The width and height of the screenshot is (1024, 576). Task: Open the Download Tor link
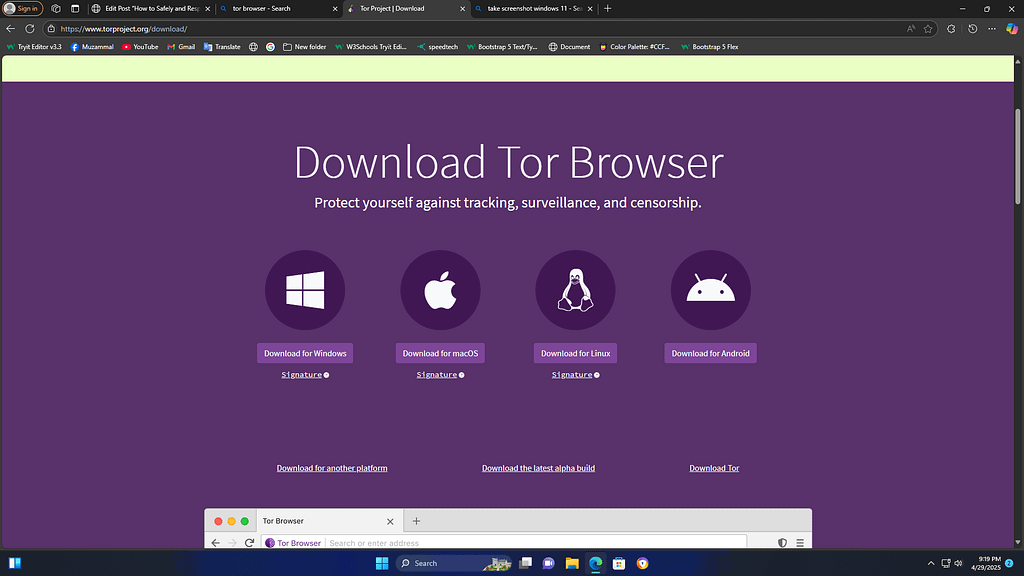tap(714, 468)
